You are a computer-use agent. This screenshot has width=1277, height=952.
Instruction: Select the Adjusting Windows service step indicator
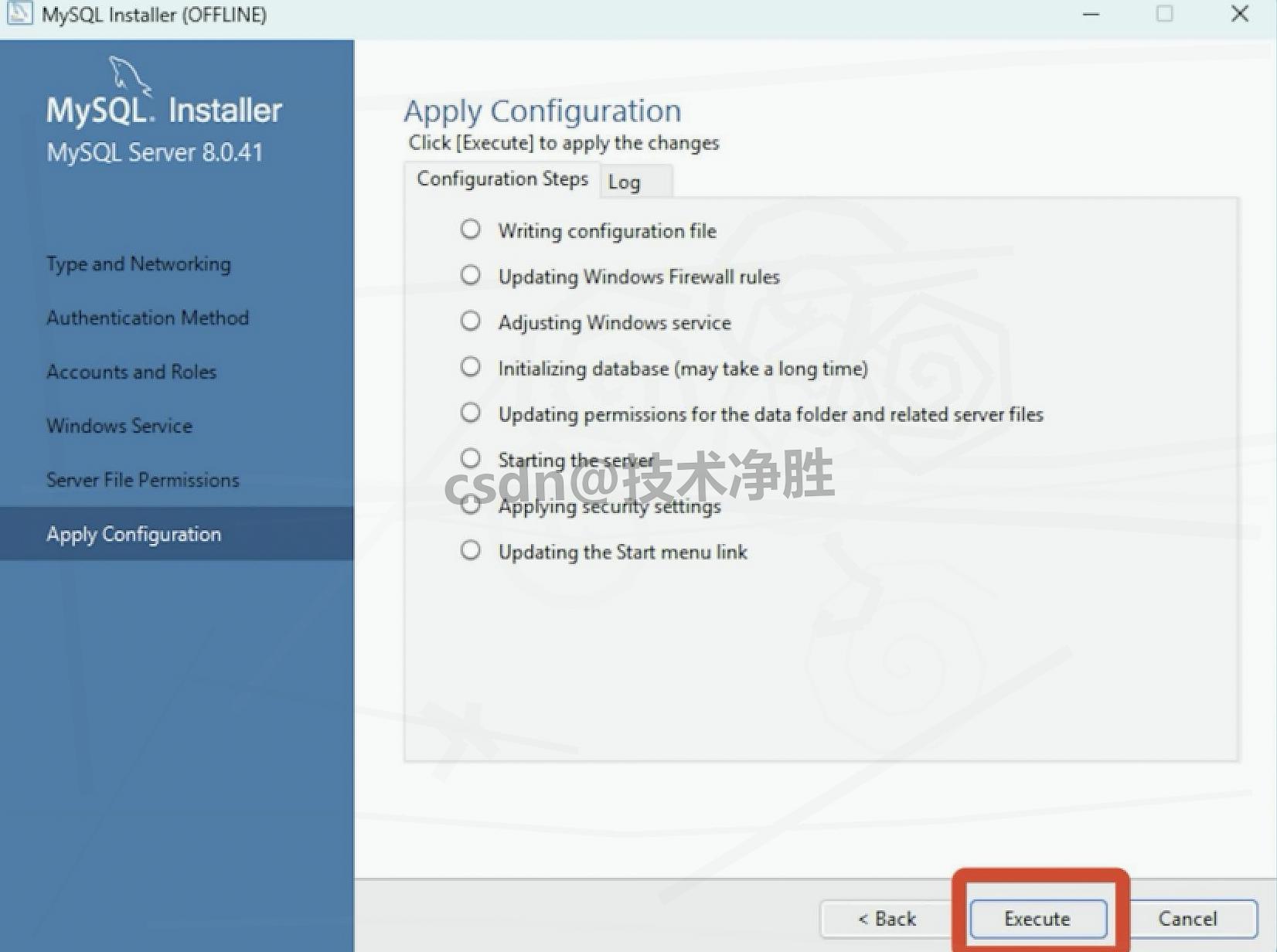[470, 321]
